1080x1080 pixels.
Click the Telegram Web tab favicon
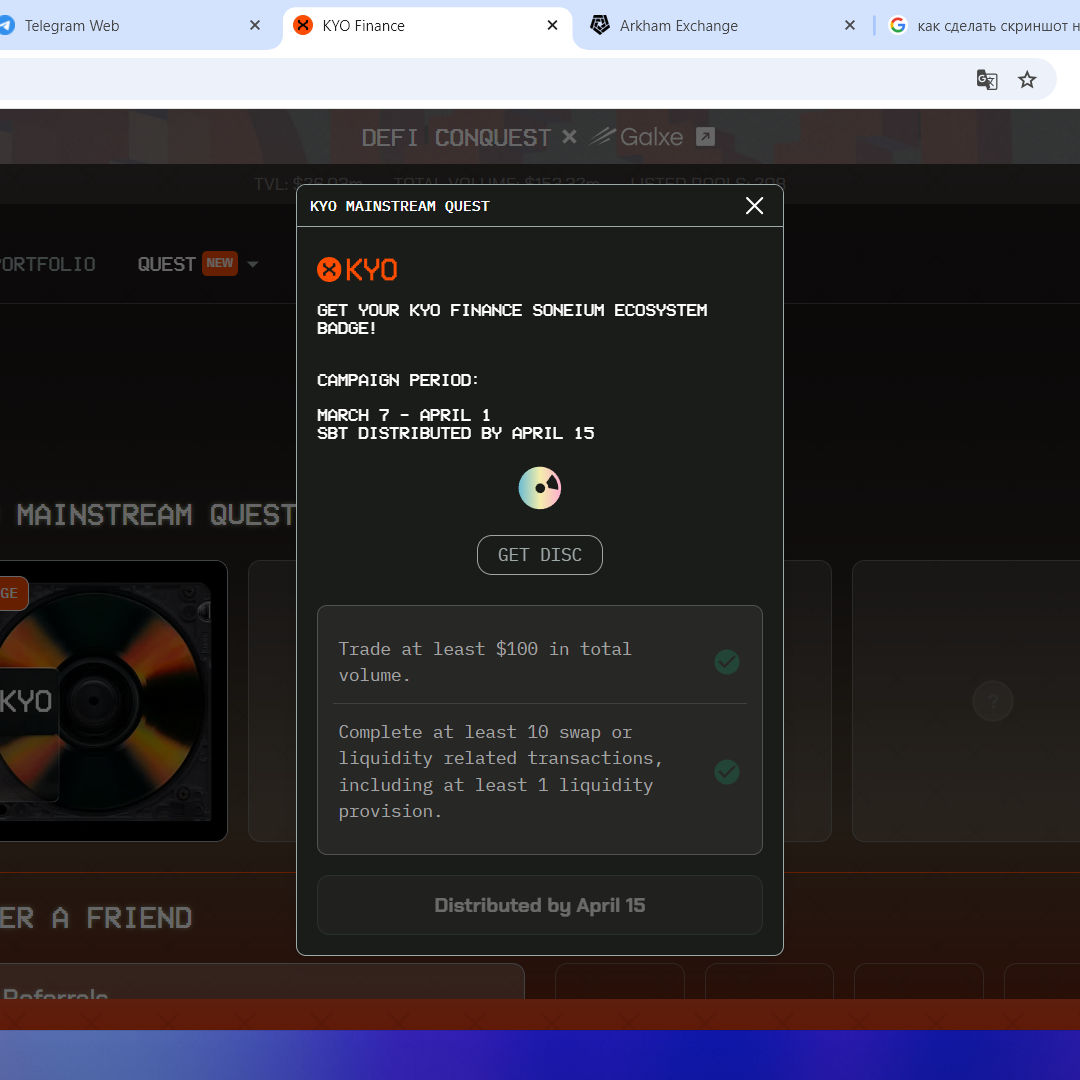click(x=6, y=25)
